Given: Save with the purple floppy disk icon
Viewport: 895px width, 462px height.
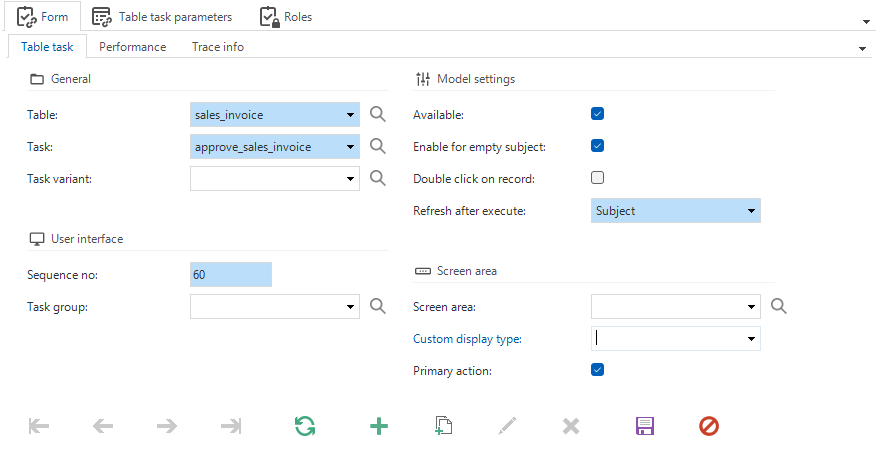Looking at the screenshot, I should 645,426.
